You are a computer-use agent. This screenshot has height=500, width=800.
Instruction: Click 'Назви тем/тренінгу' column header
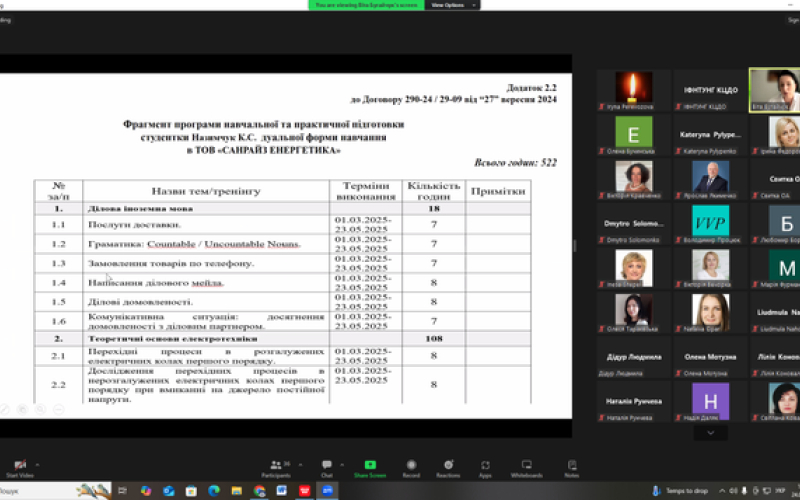pyautogui.click(x=206, y=191)
